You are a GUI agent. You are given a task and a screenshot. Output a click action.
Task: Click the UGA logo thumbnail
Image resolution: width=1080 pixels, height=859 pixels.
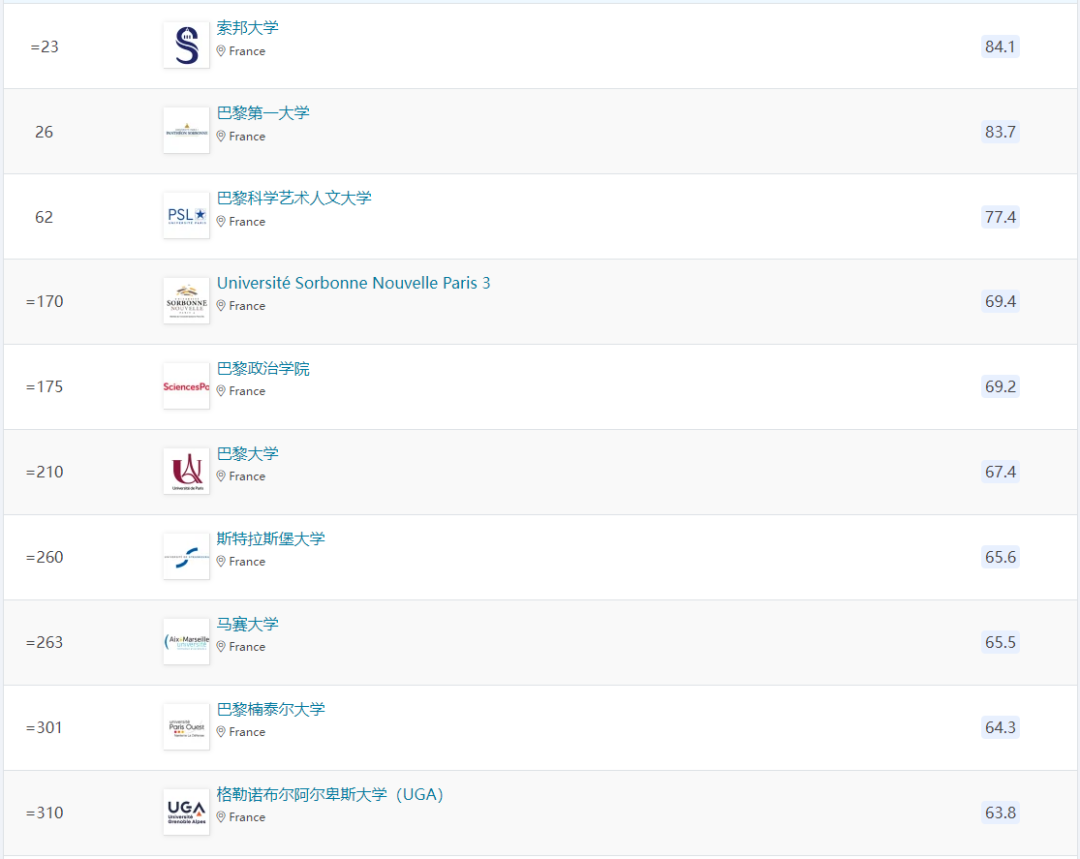tap(185, 811)
